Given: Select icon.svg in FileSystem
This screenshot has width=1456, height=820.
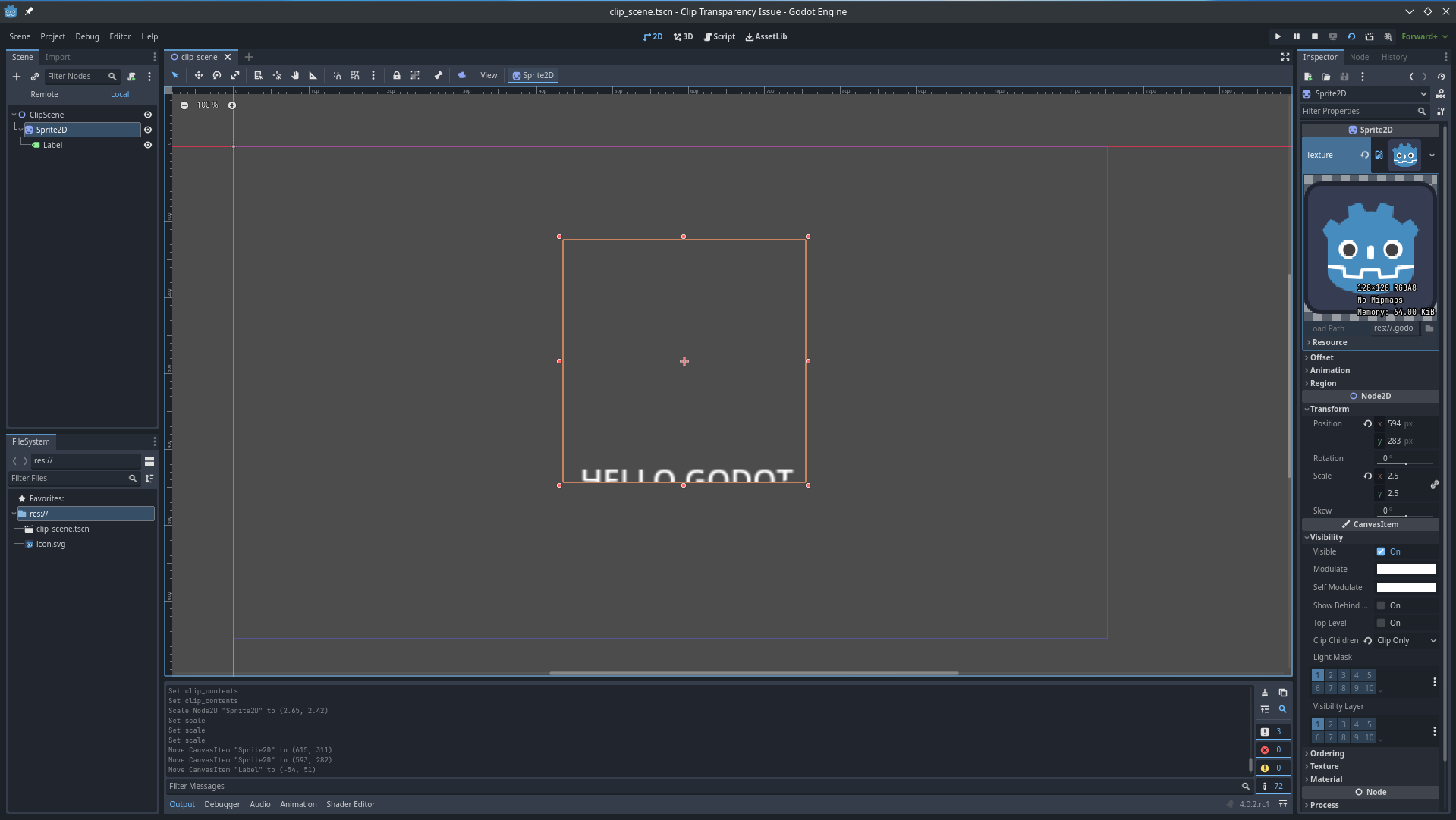Looking at the screenshot, I should pos(51,544).
